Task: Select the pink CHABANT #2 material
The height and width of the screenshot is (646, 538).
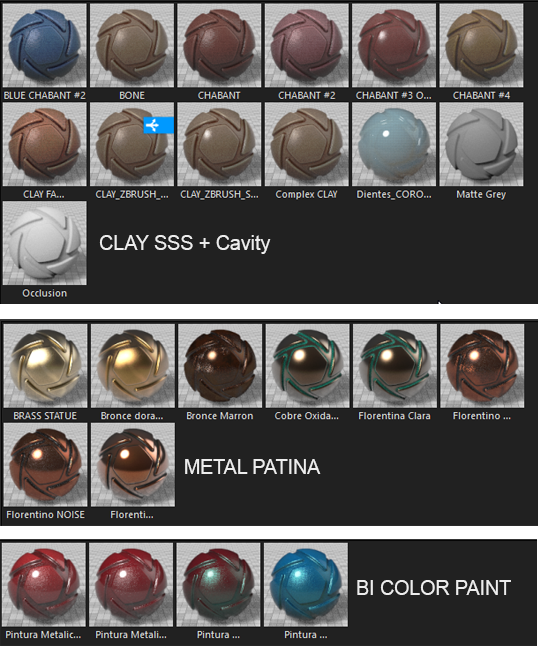Action: (x=306, y=45)
